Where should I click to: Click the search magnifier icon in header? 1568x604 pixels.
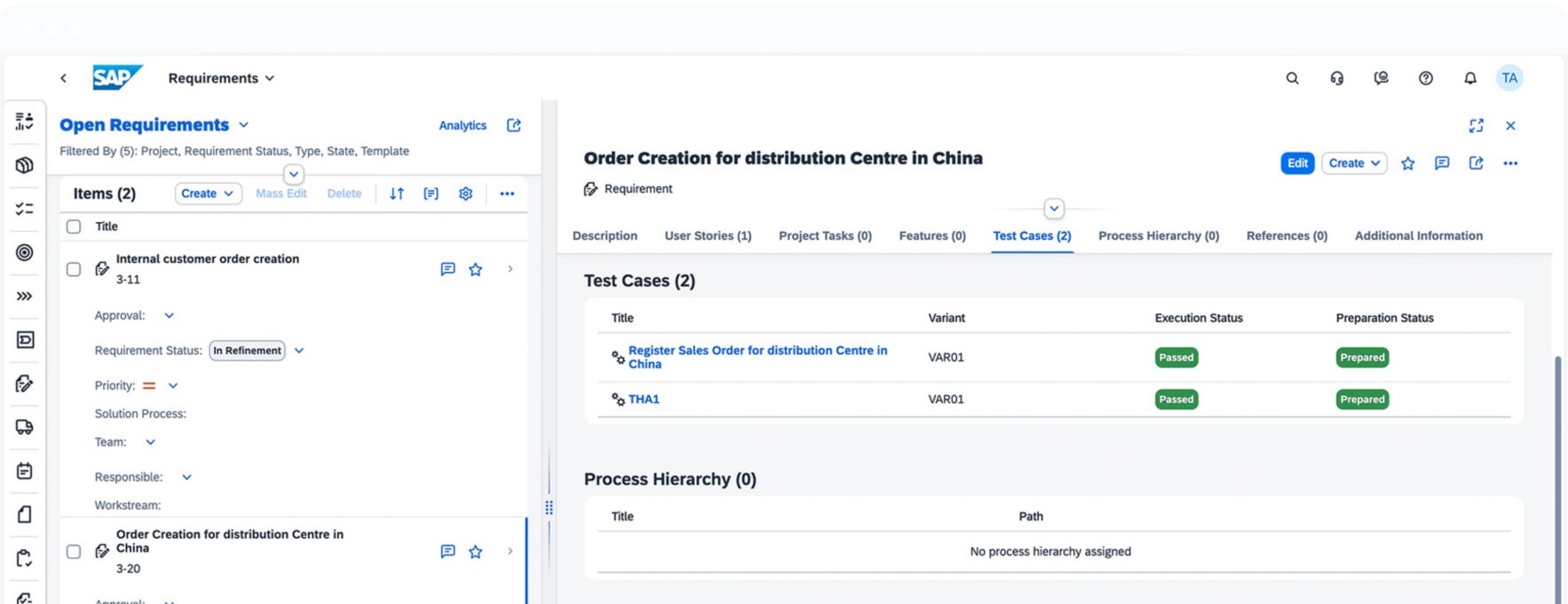pyautogui.click(x=1292, y=78)
